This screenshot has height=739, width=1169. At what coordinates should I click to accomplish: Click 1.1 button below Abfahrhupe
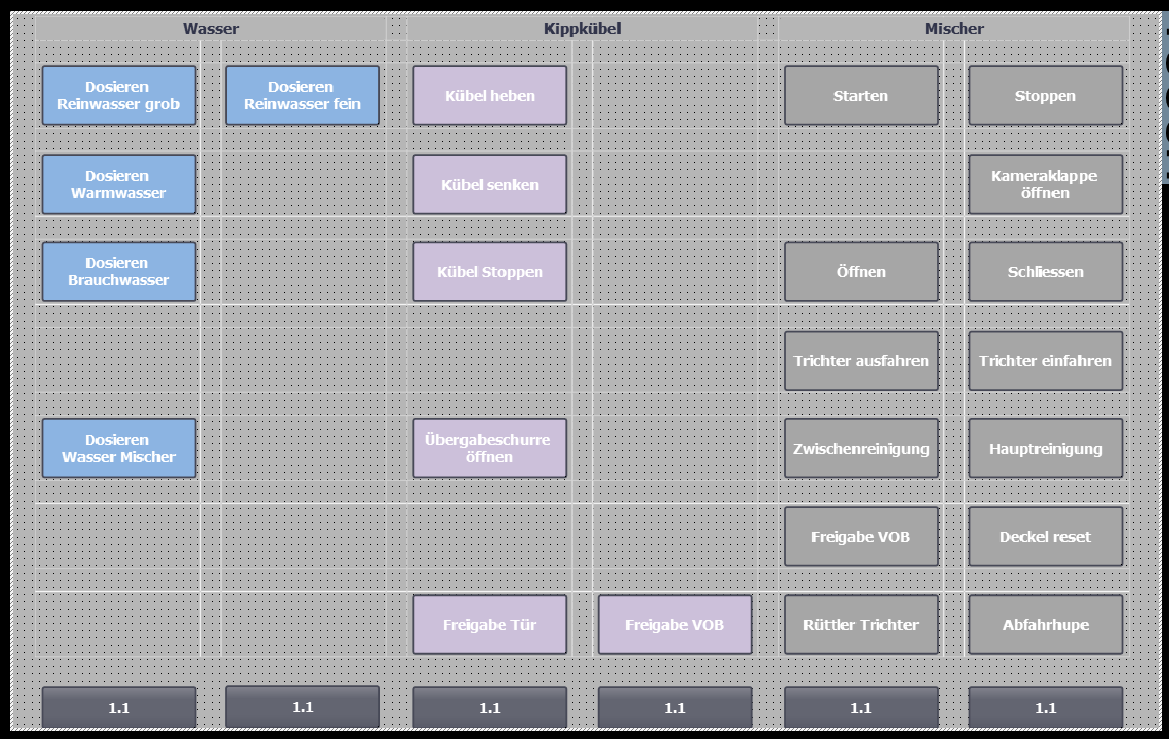pyautogui.click(x=1045, y=707)
